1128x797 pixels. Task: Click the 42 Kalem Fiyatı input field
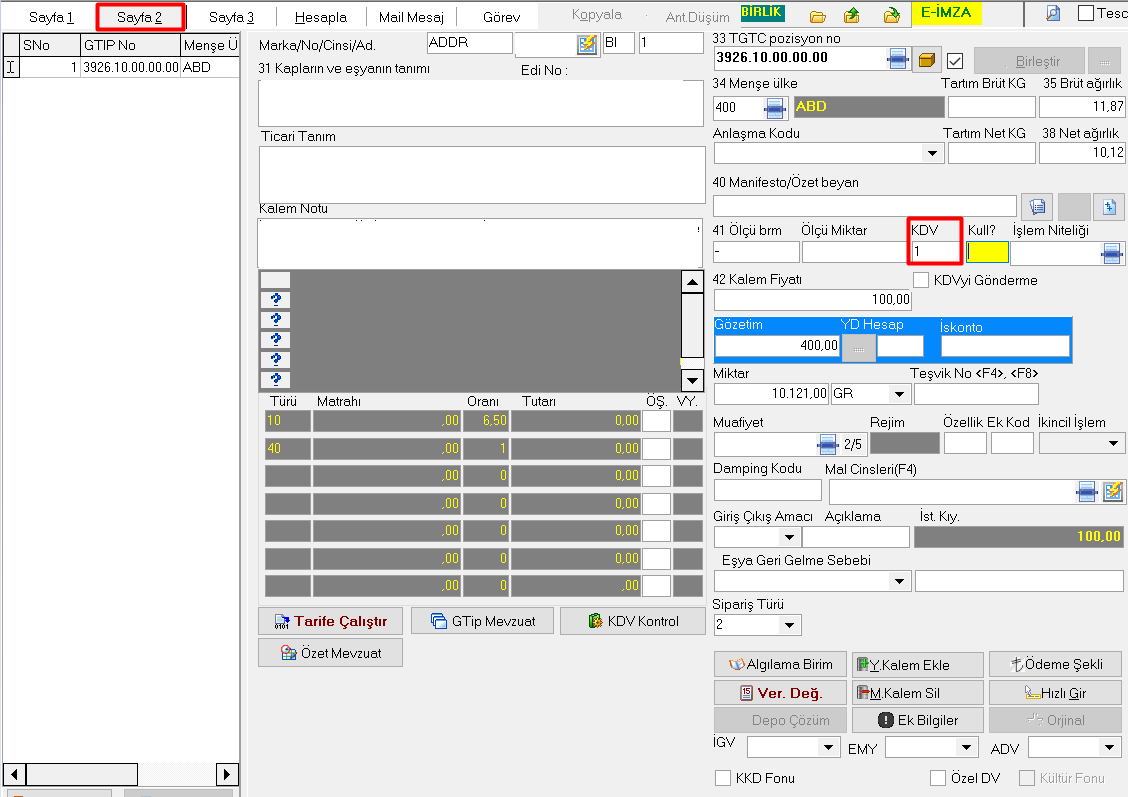pyautogui.click(x=812, y=300)
